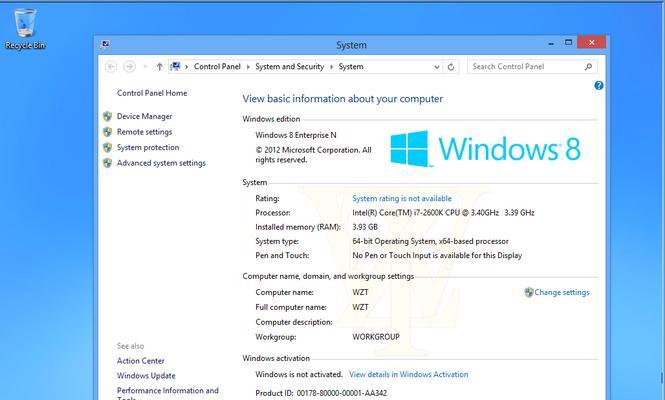Image resolution: width=665 pixels, height=400 pixels.
Task: Click the 64-bit Operating System text
Action: point(430,241)
